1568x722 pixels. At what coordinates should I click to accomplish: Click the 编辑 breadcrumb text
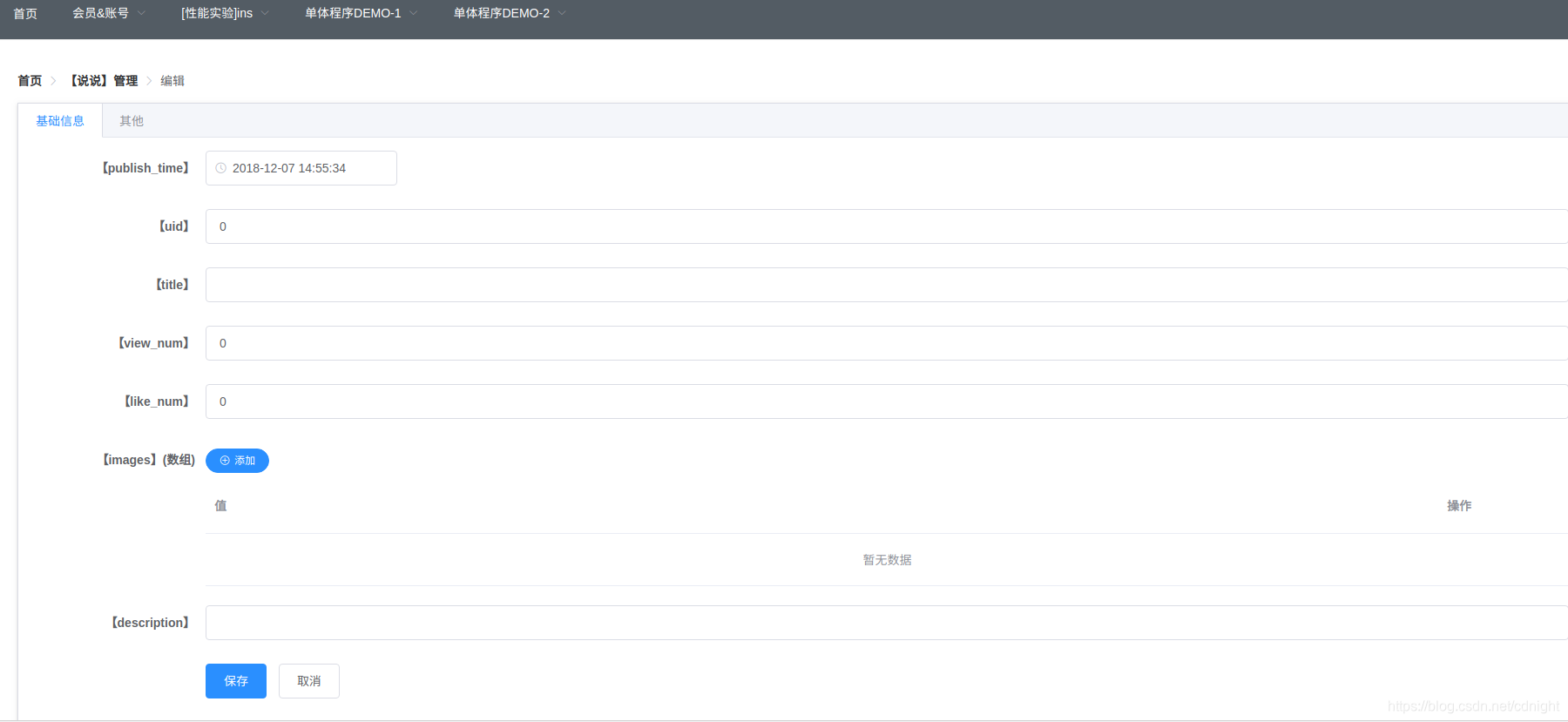pyautogui.click(x=172, y=80)
